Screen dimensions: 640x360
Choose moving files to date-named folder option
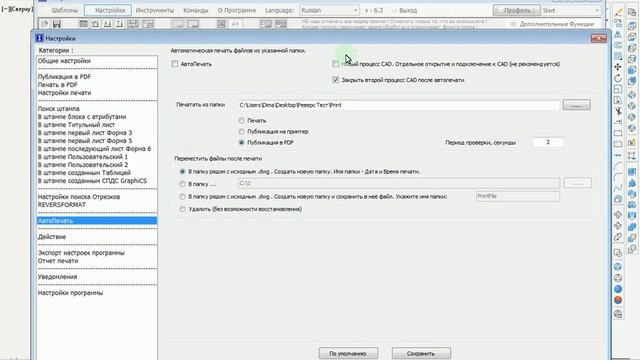coord(182,171)
